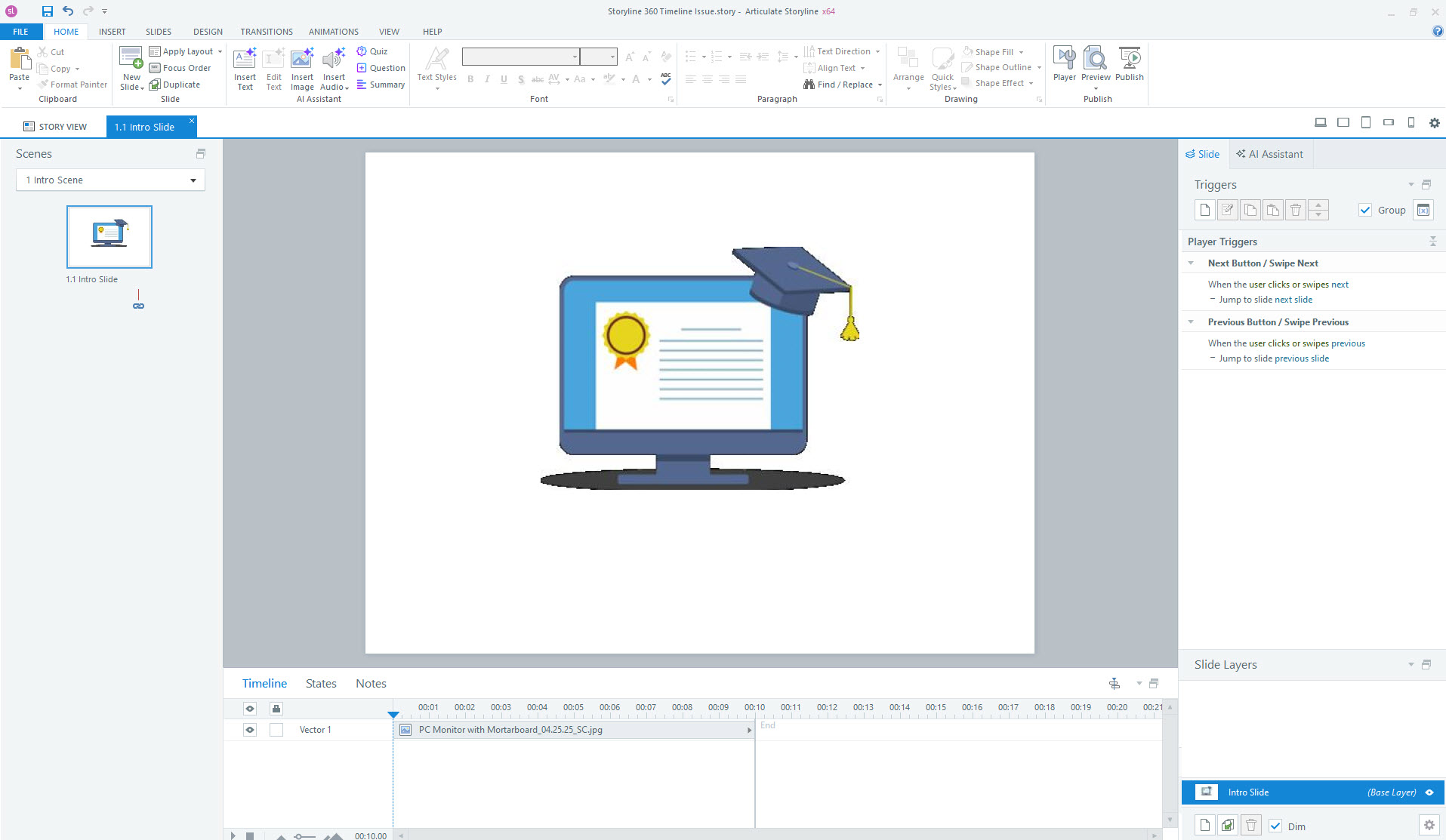This screenshot has height=840, width=1446.
Task: Click the timeline zoom slider
Action: tap(304, 835)
